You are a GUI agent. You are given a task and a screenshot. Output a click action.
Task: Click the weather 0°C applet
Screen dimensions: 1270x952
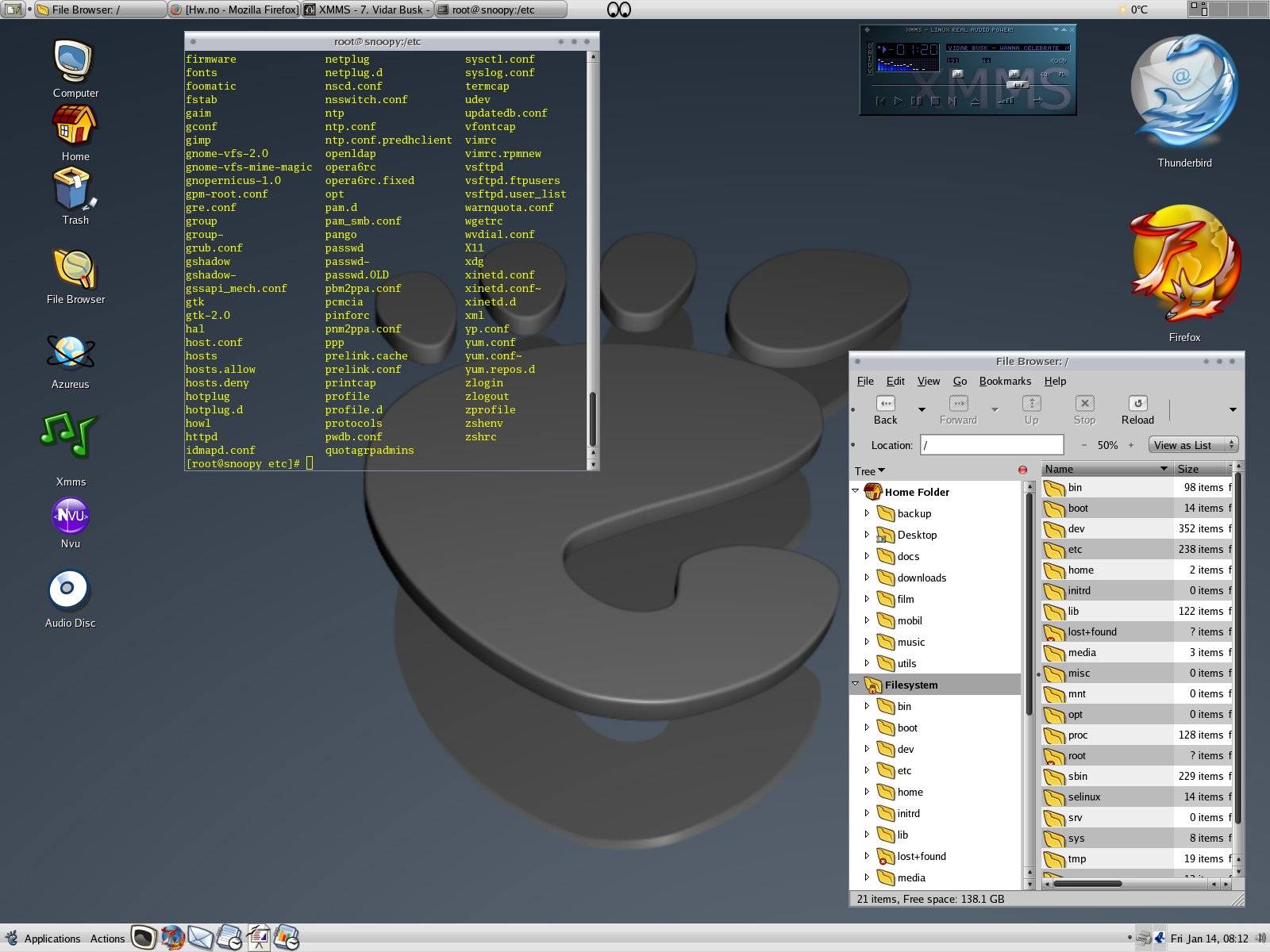(1133, 10)
